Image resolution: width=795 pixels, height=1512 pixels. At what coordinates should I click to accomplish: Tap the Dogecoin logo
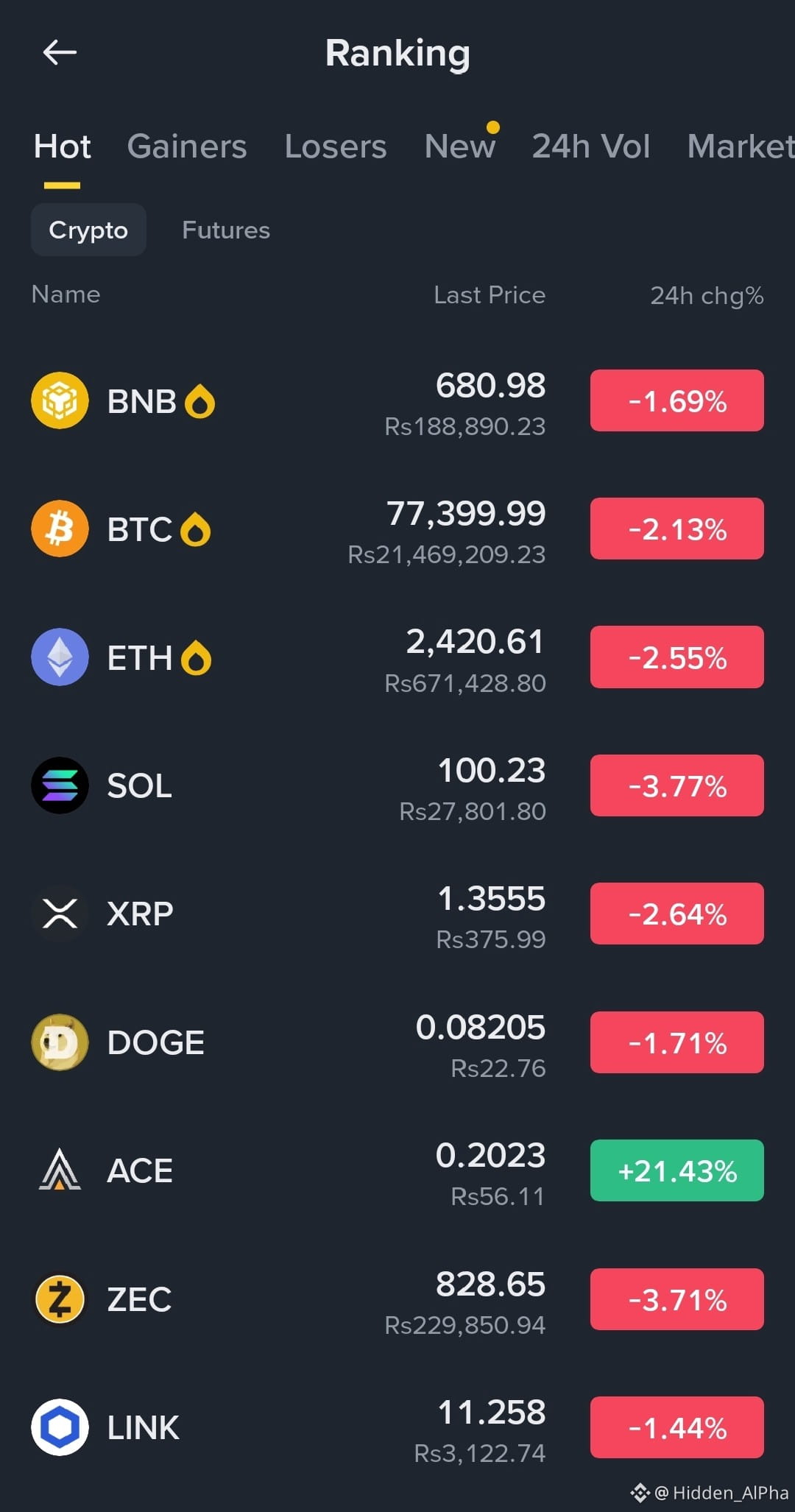(60, 1042)
